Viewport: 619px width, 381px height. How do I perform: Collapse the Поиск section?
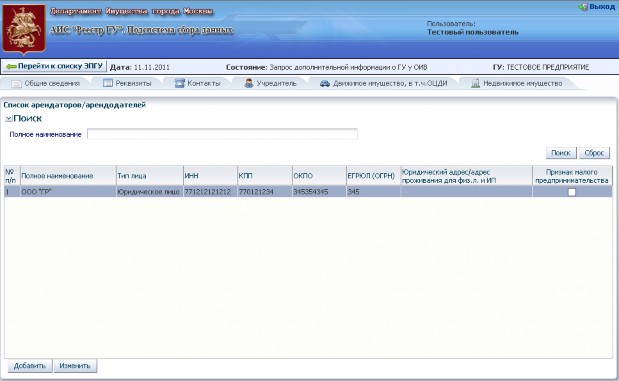click(x=8, y=118)
